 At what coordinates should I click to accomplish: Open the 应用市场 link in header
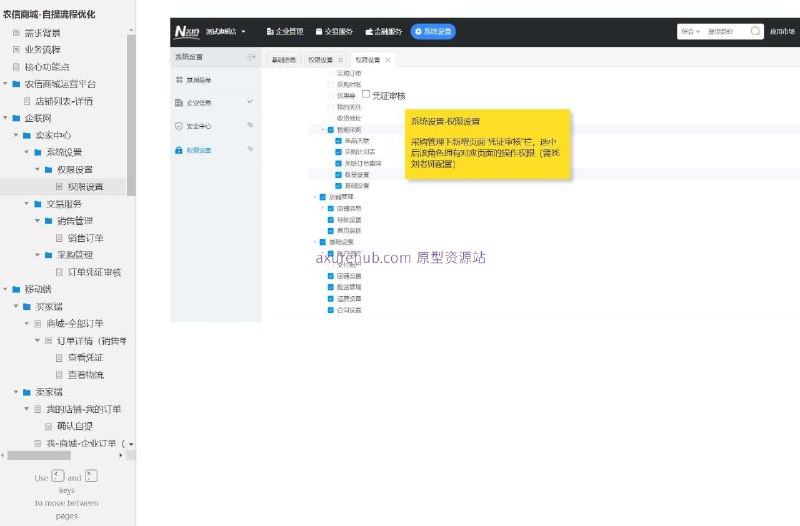tap(782, 32)
